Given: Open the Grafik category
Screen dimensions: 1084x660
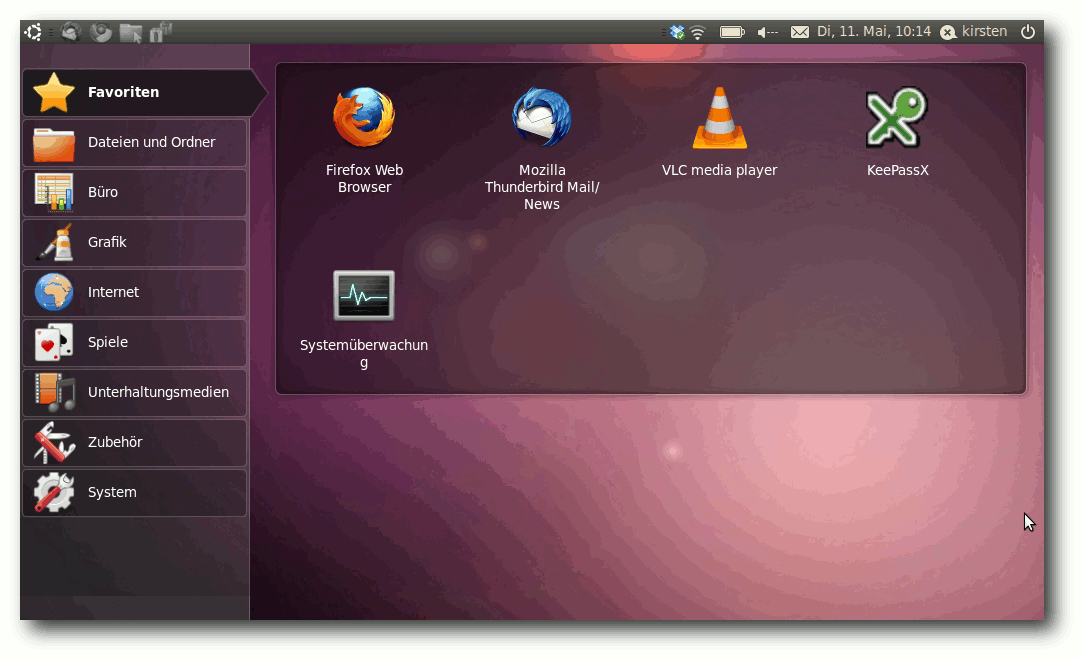Looking at the screenshot, I should tap(135, 243).
